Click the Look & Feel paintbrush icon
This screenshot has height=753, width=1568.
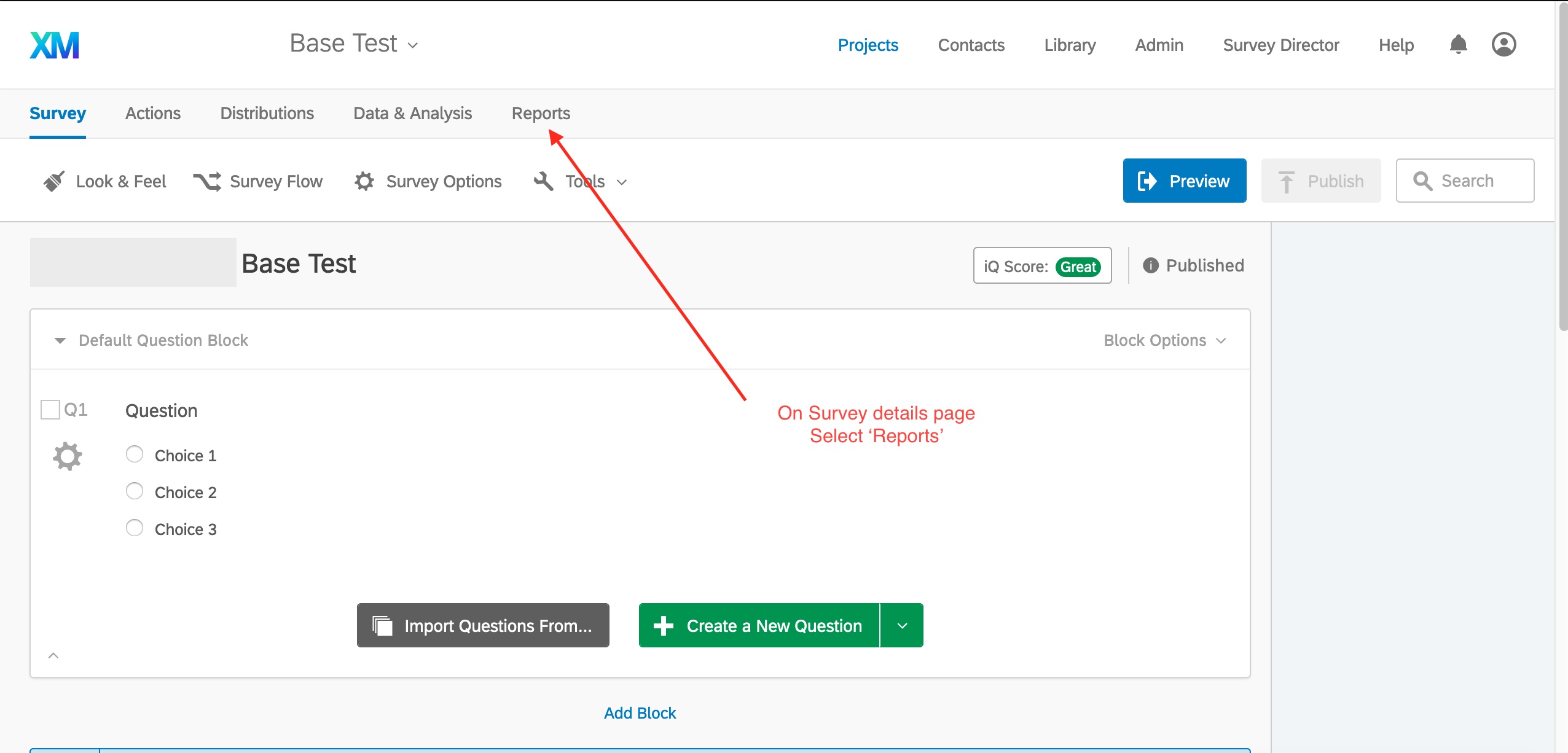54,181
